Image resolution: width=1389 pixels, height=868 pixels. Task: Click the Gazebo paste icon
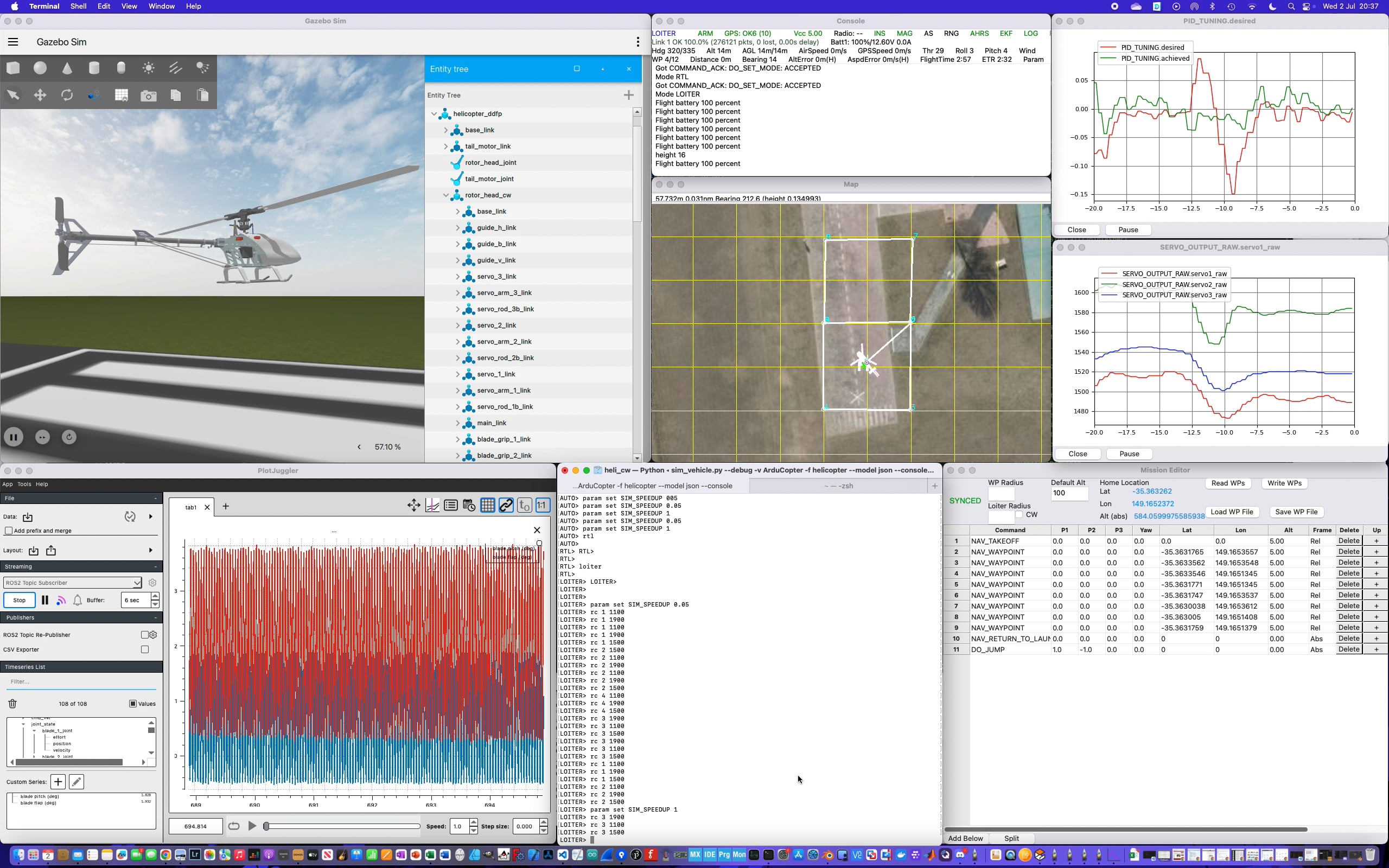[x=202, y=95]
